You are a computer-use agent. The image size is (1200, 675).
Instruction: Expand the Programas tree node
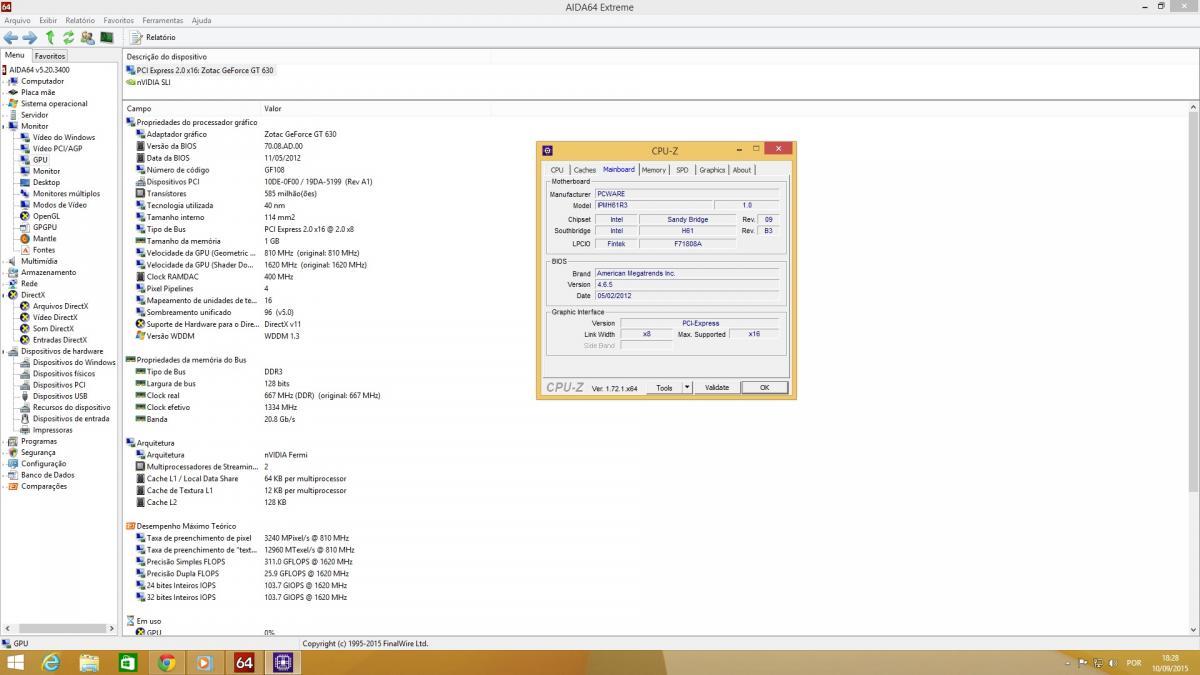tap(4, 441)
